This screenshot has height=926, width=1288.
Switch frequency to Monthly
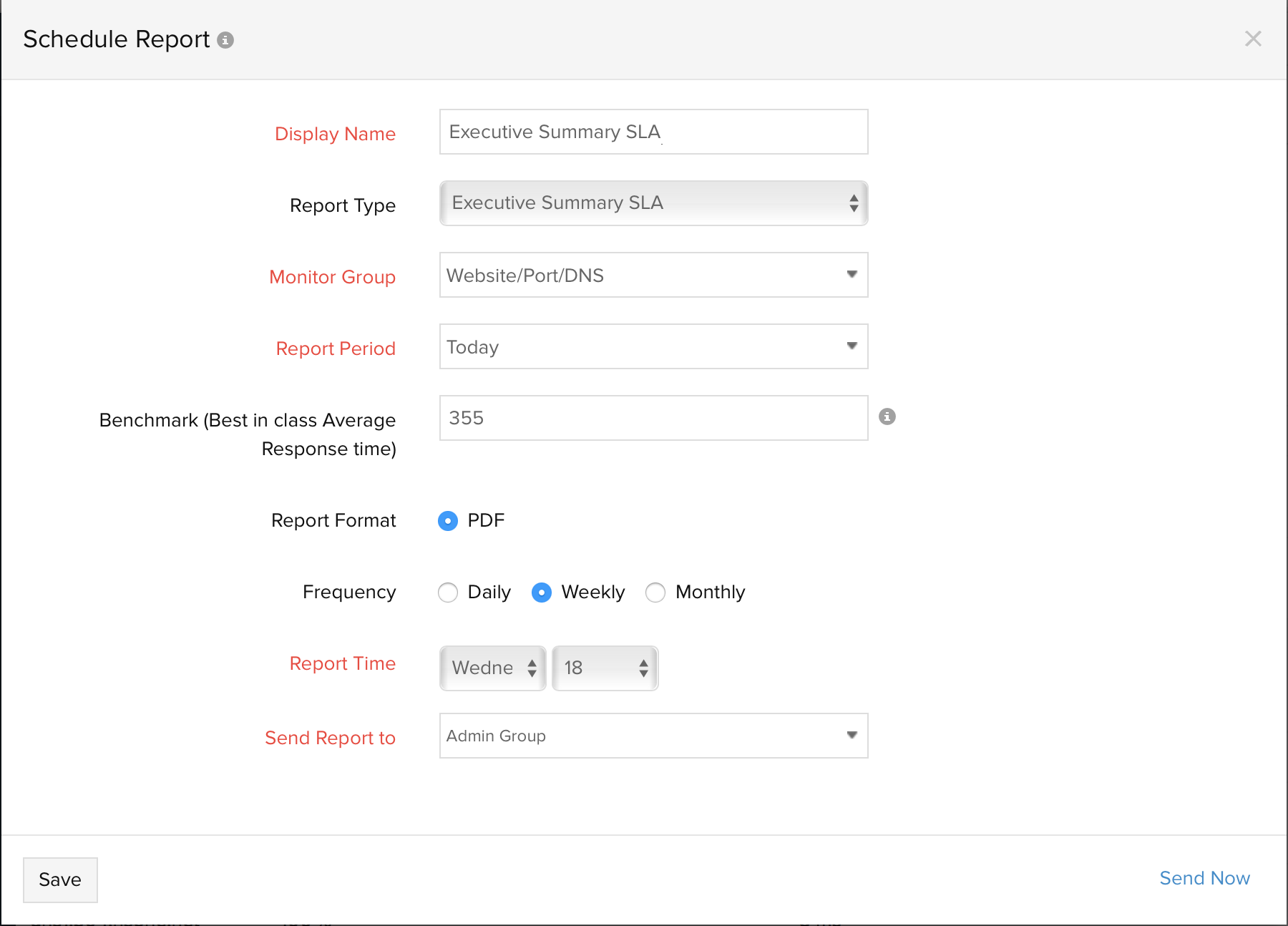[x=655, y=593]
